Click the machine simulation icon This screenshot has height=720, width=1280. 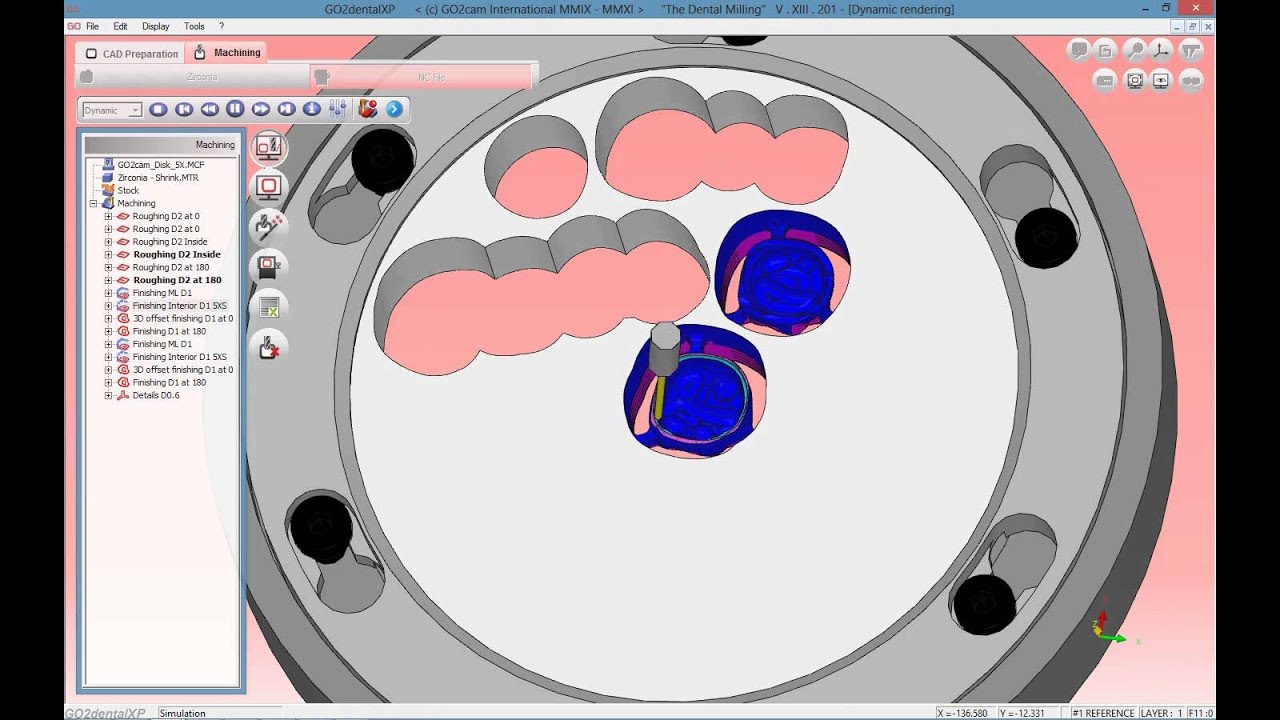coord(268,267)
